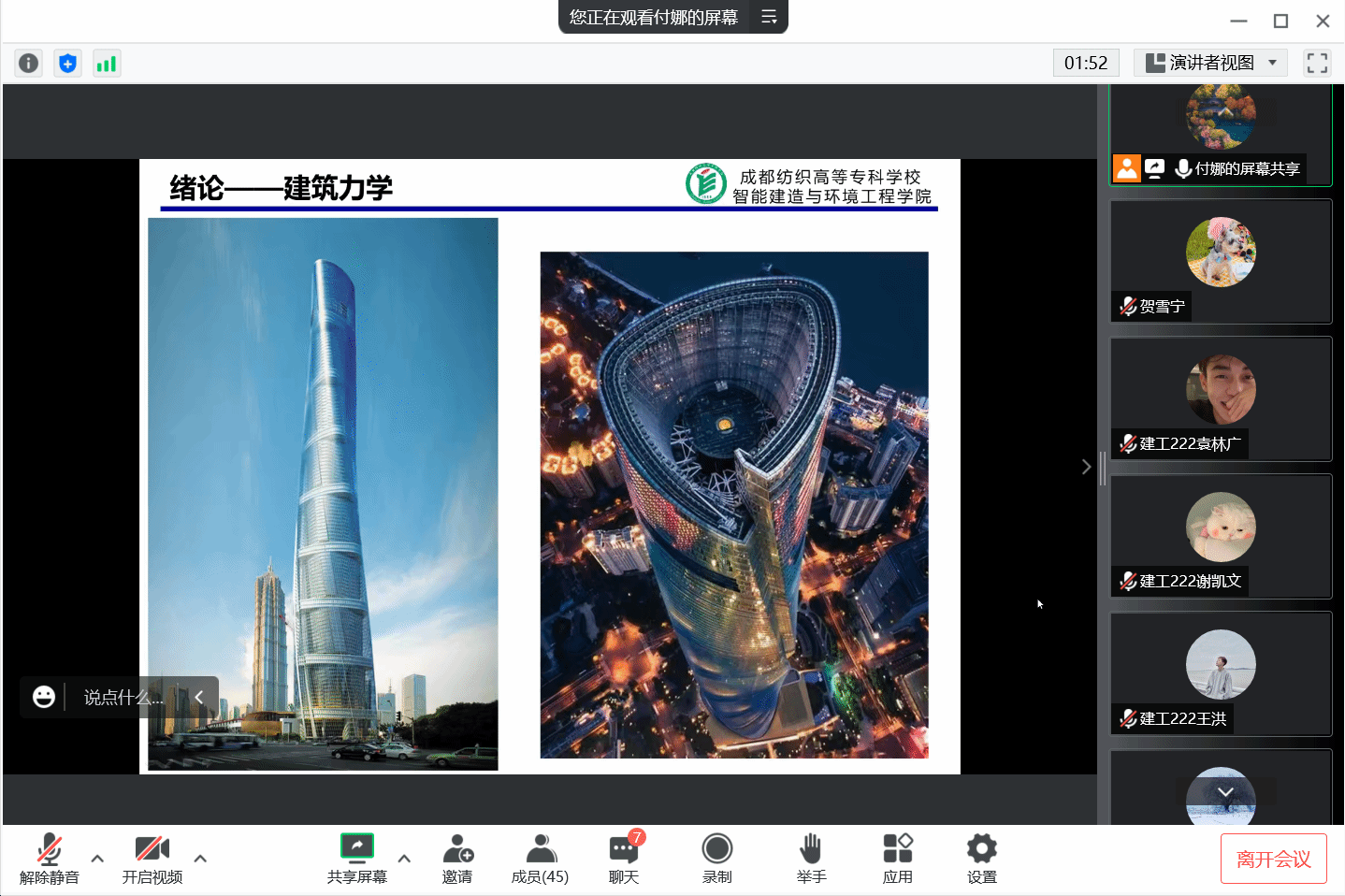Enter full screen mode
The height and width of the screenshot is (896, 1345).
1317,63
